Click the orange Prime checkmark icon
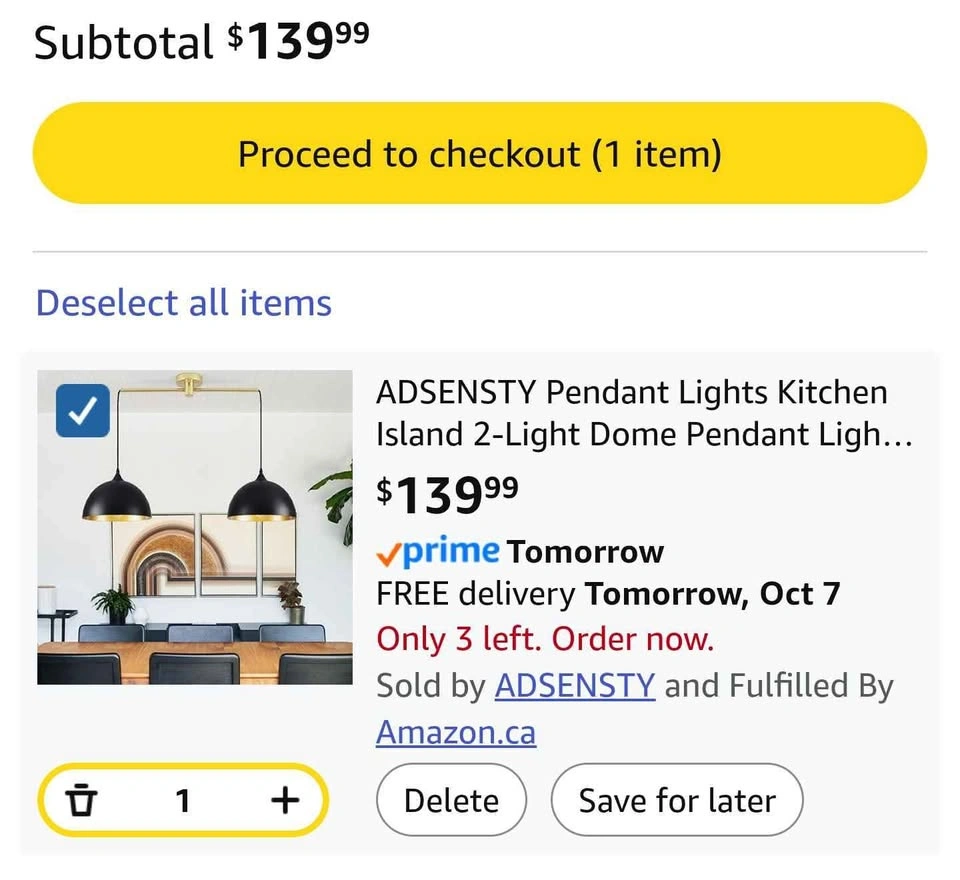Screen dimensions: 960x880 (x=389, y=552)
